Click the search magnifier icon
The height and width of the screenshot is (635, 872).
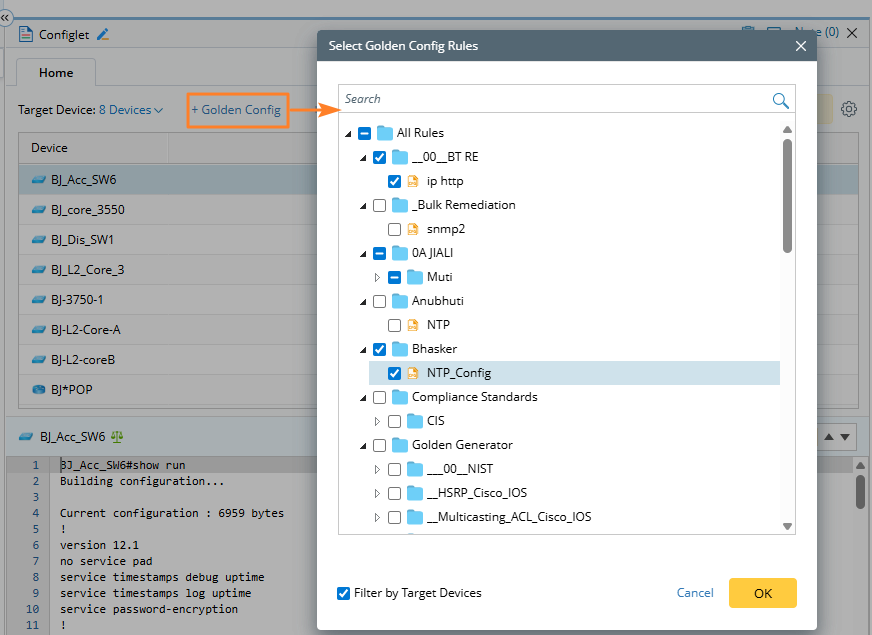(780, 100)
